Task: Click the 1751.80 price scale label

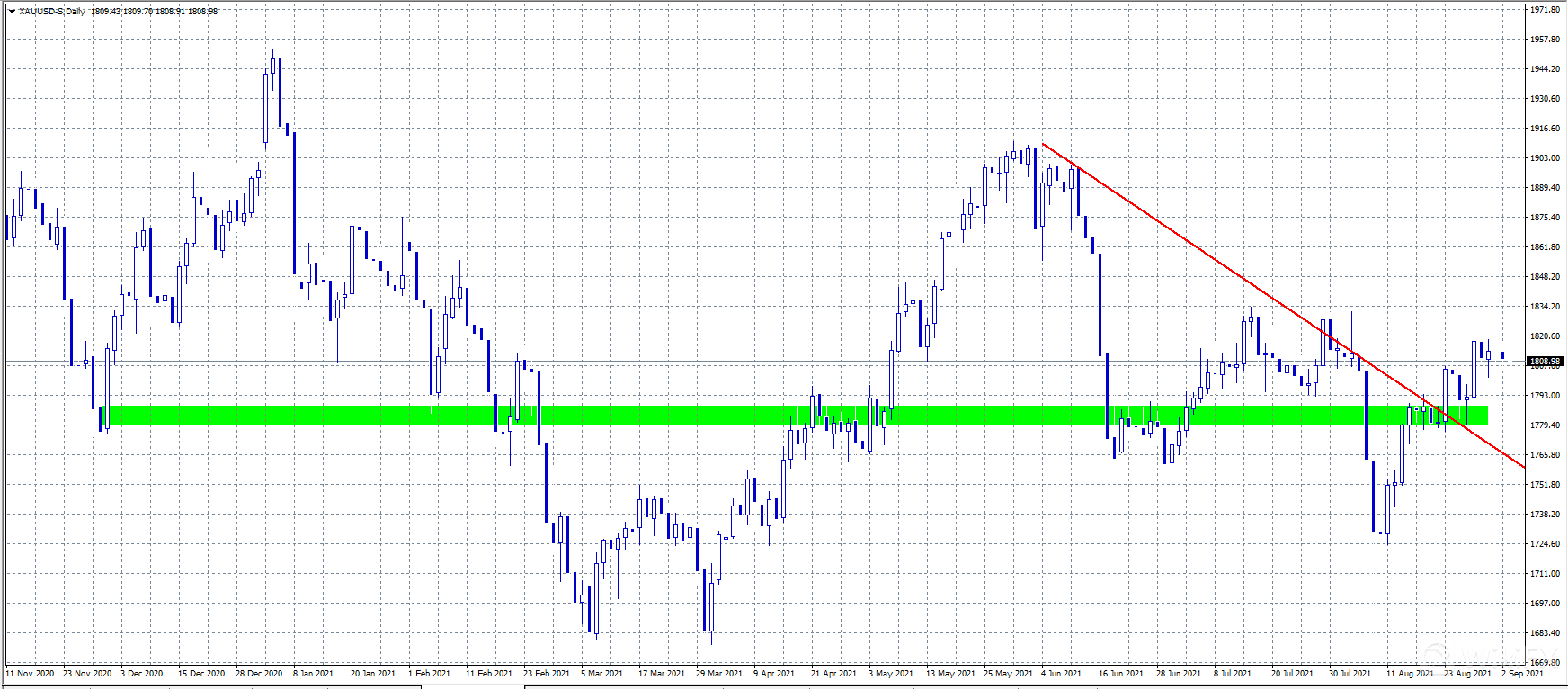Action: point(1545,485)
